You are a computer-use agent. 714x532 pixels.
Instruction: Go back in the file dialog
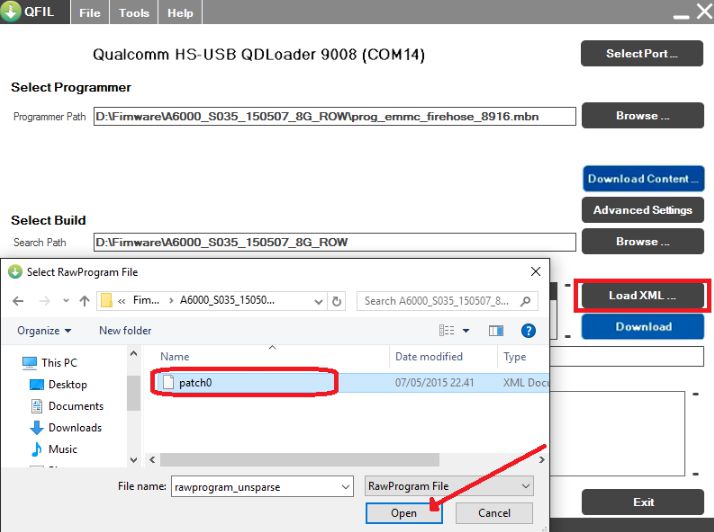click(18, 301)
